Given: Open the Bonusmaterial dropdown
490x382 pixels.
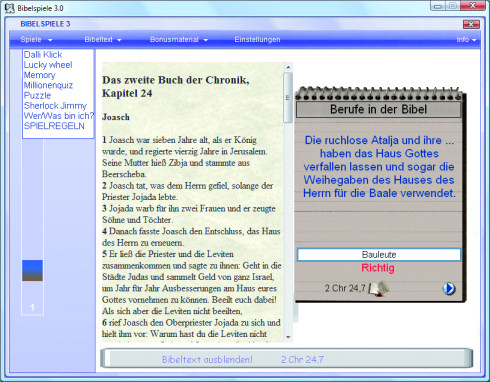Looking at the screenshot, I should [179, 40].
